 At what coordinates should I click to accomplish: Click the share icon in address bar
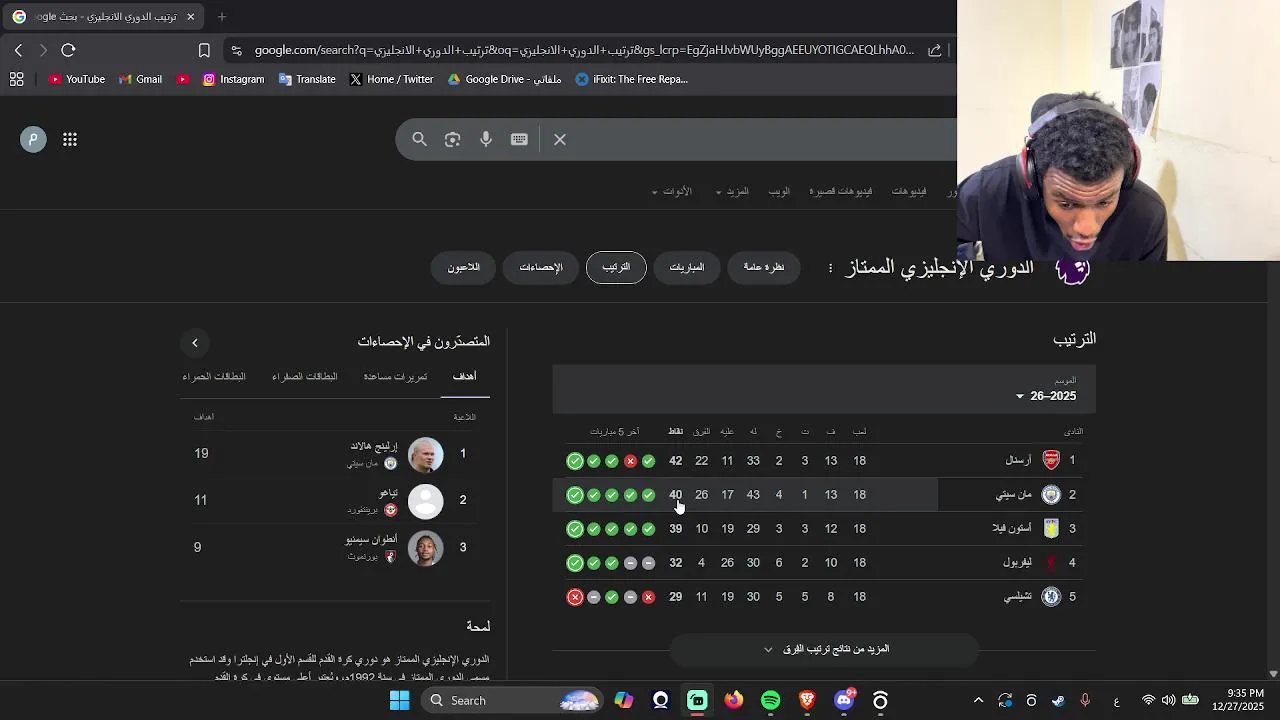pos(935,50)
